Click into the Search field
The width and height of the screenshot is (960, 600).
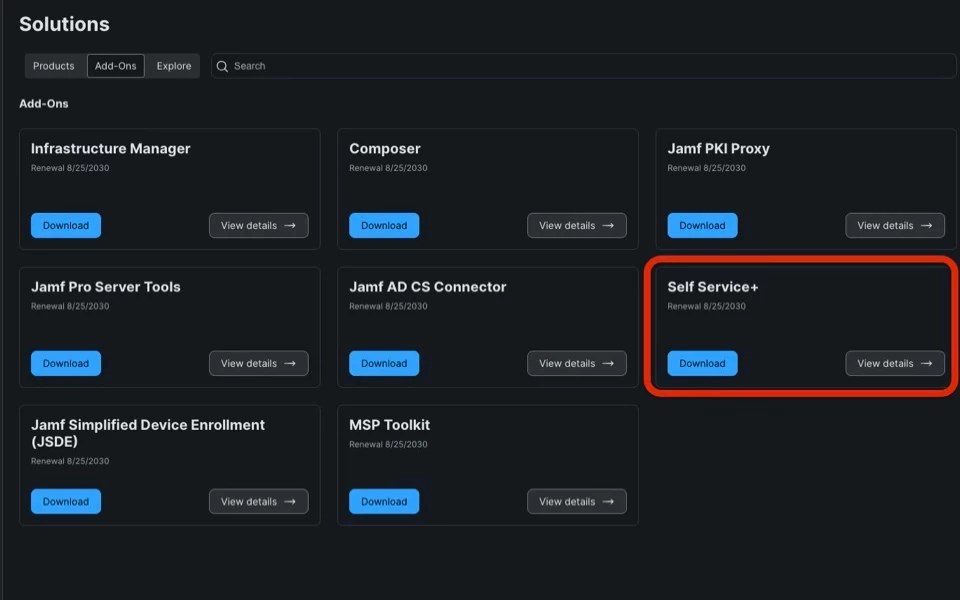tap(590, 66)
